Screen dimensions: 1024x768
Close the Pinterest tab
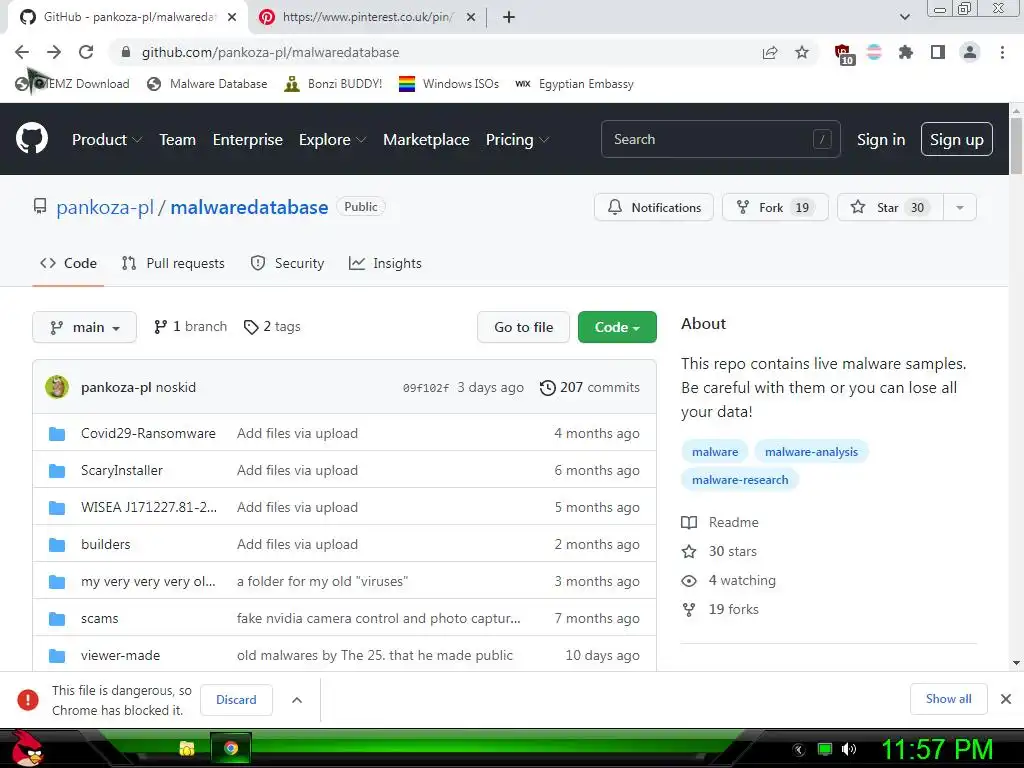click(x=471, y=18)
